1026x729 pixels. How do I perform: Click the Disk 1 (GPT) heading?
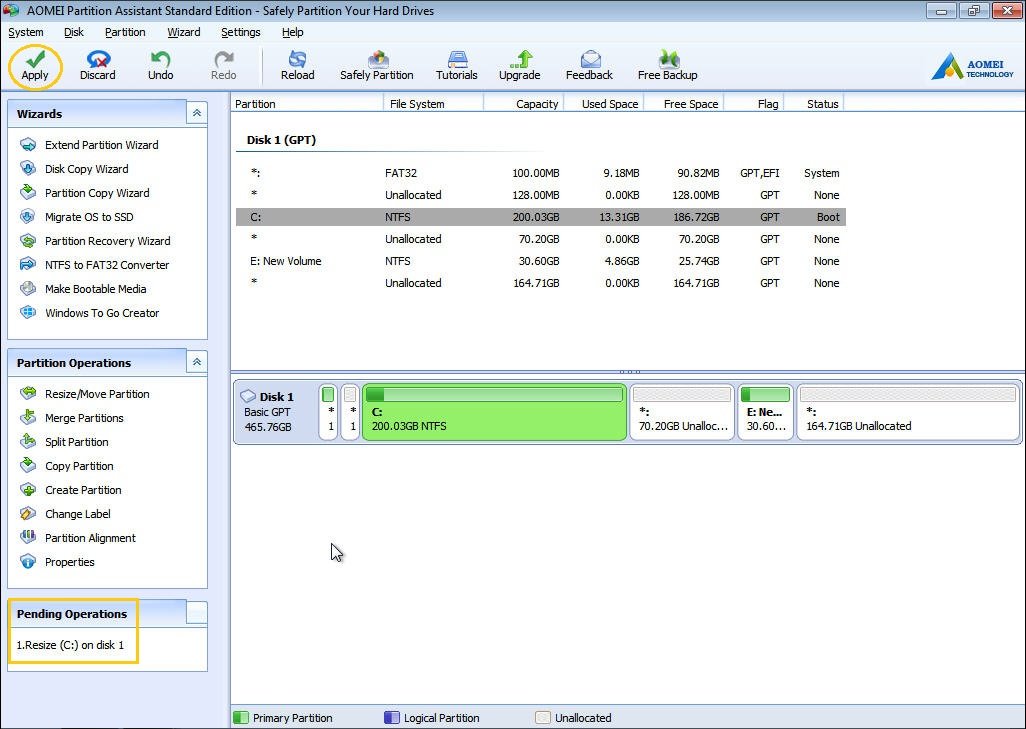pos(281,140)
